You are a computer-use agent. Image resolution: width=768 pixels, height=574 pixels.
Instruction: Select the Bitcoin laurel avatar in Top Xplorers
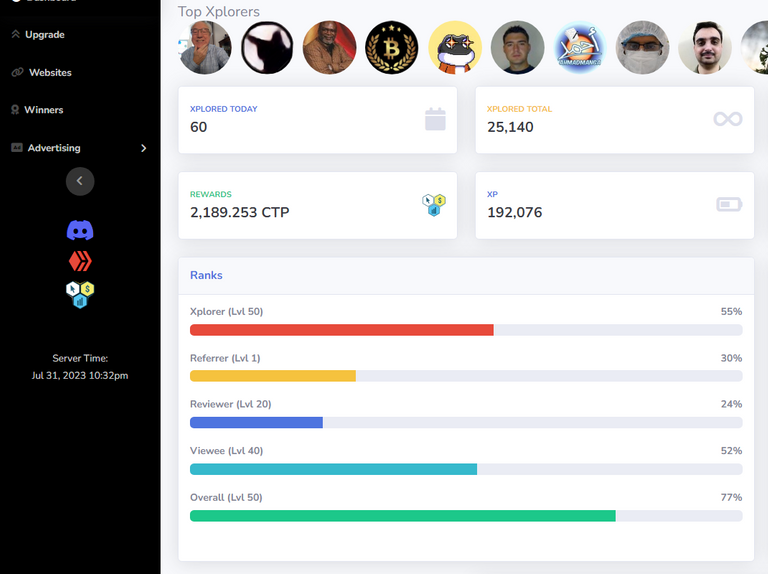coord(392,48)
